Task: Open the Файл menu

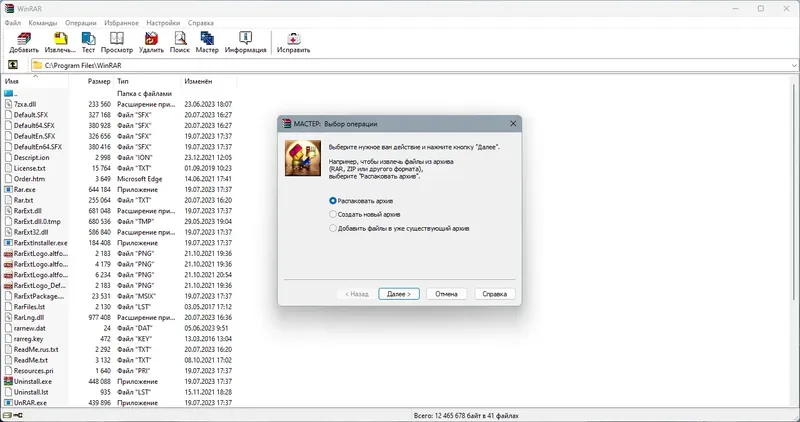Action: pos(13,23)
